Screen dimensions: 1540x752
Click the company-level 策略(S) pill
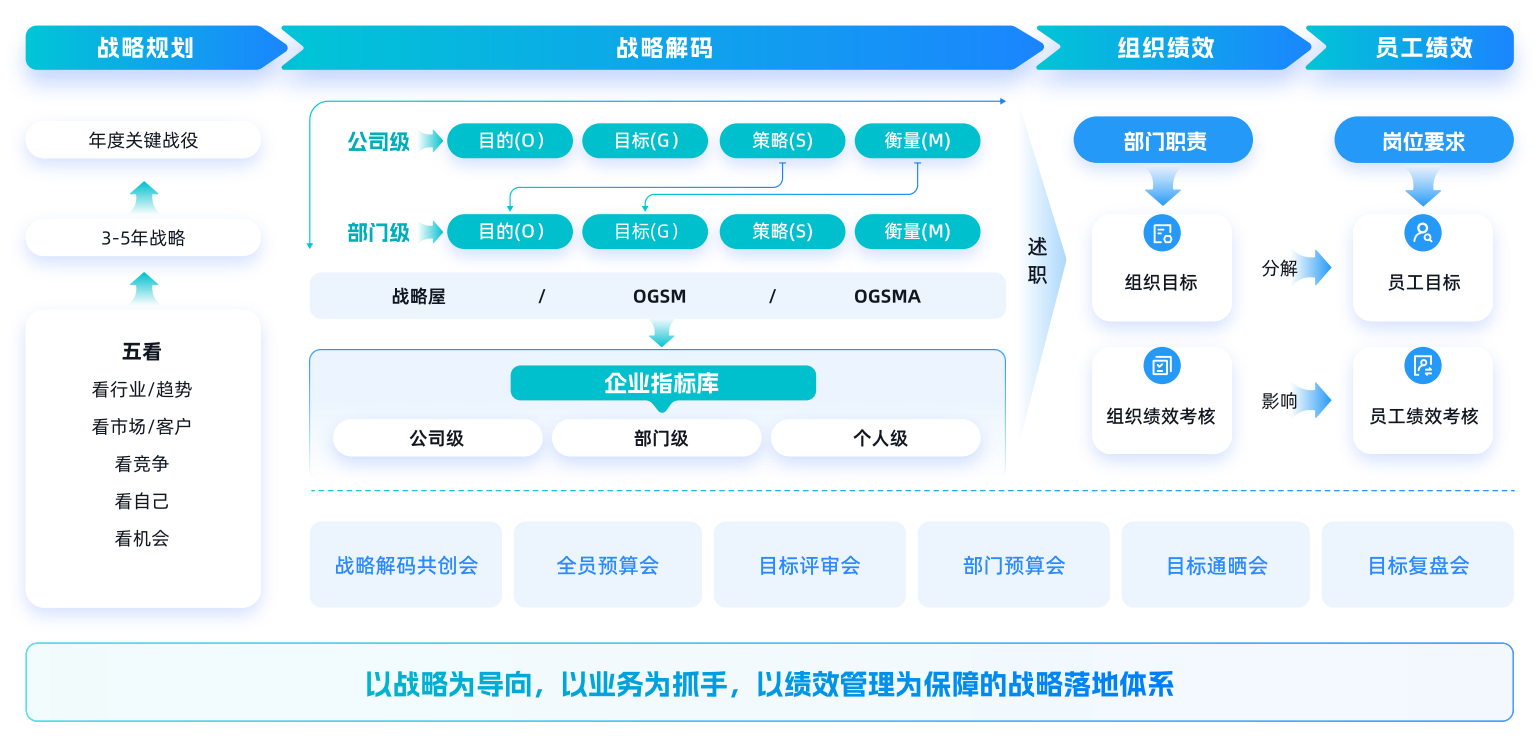[782, 141]
